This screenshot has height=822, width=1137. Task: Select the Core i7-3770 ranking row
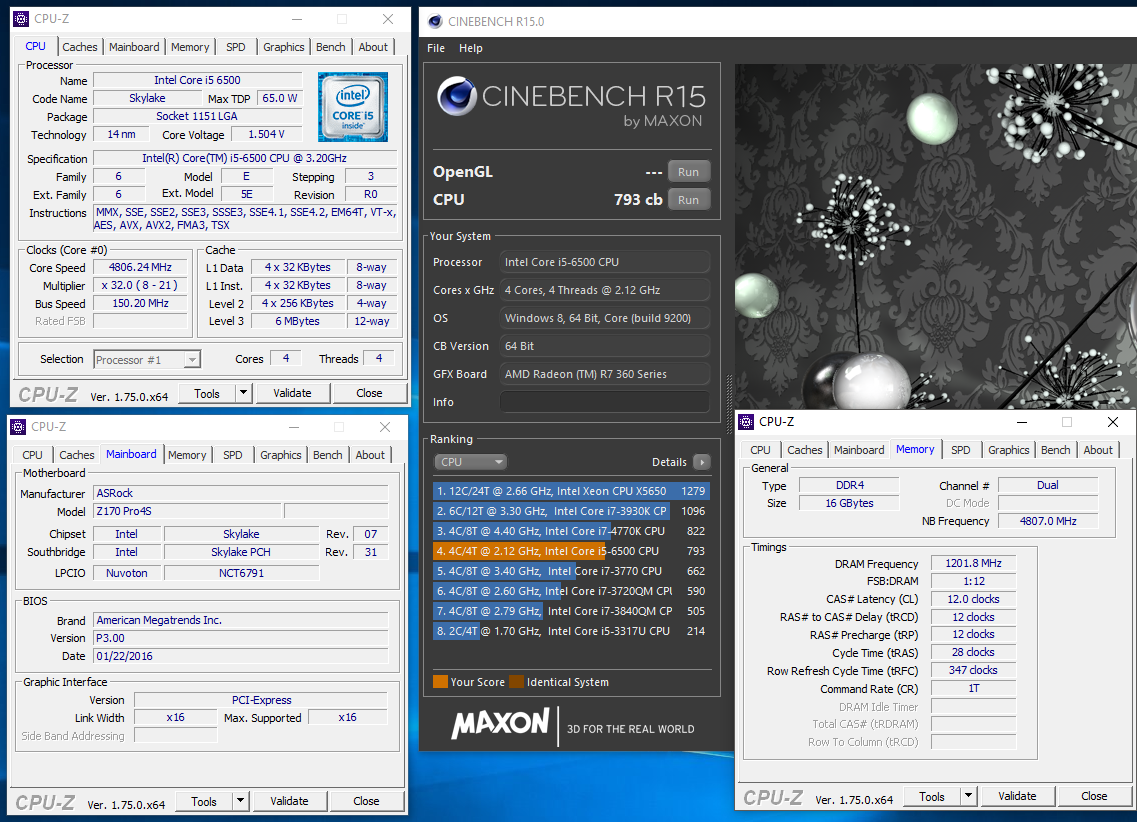pyautogui.click(x=571, y=571)
